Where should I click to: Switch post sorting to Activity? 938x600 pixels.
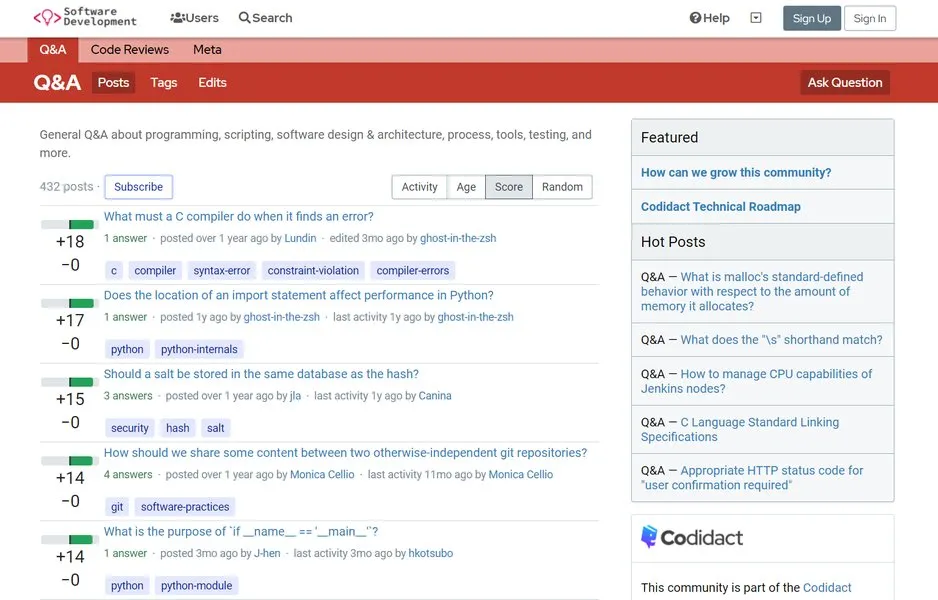coord(418,186)
